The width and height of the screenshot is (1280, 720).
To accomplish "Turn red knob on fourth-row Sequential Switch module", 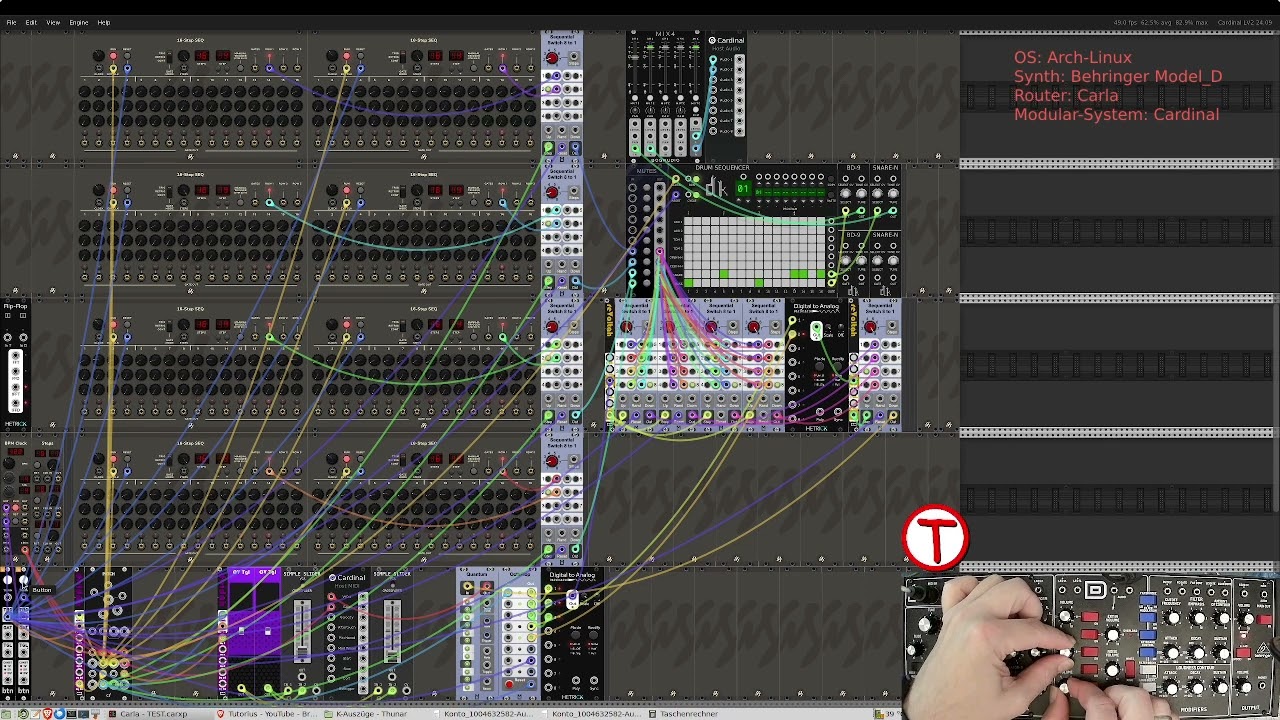I will coord(551,461).
